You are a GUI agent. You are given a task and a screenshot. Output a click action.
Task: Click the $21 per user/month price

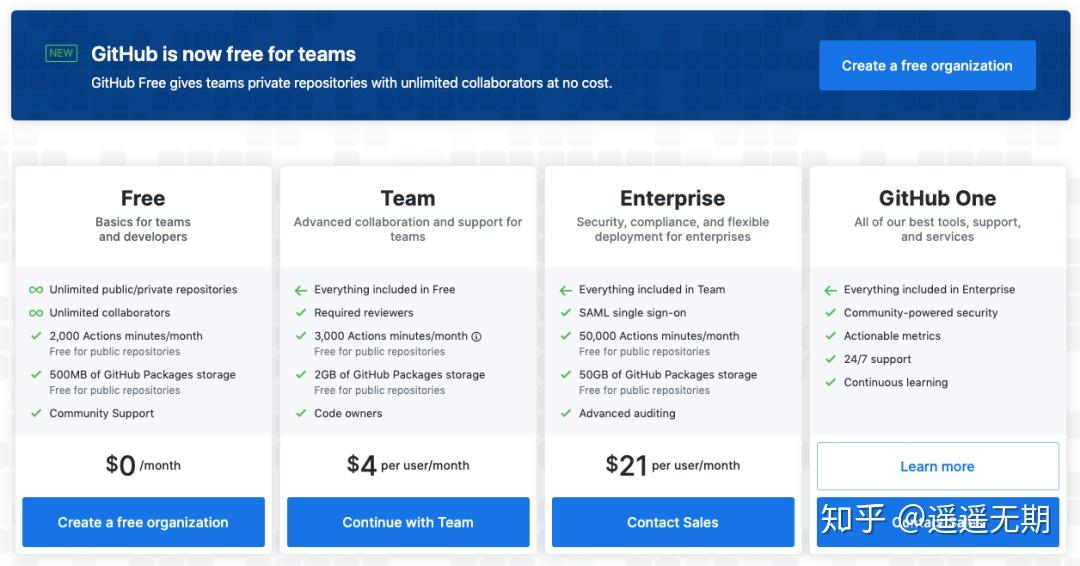coord(672,465)
